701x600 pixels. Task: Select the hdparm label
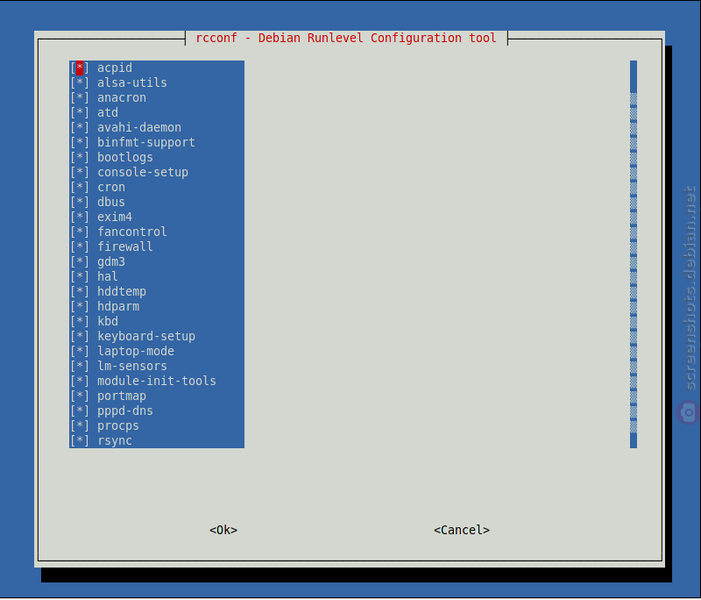click(118, 307)
